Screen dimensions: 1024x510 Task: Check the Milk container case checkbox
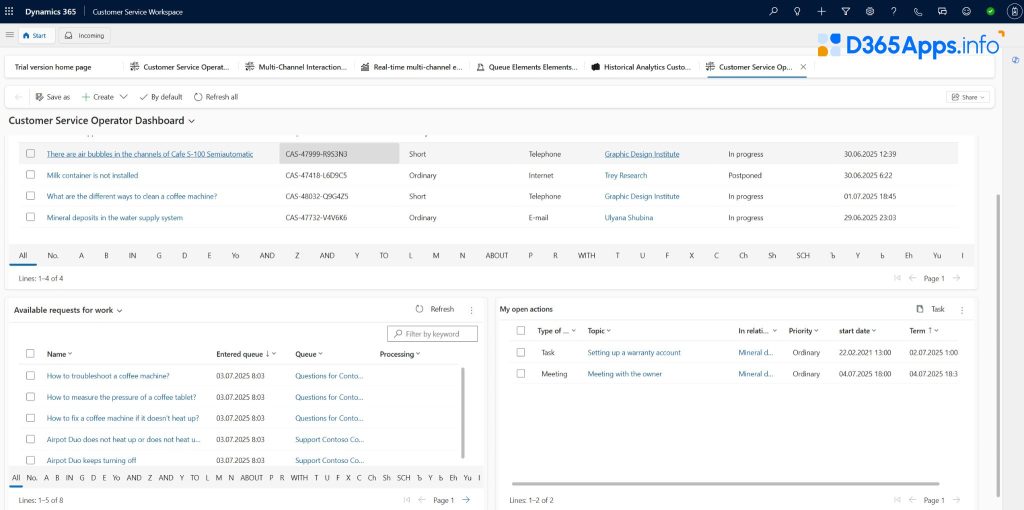pos(31,175)
